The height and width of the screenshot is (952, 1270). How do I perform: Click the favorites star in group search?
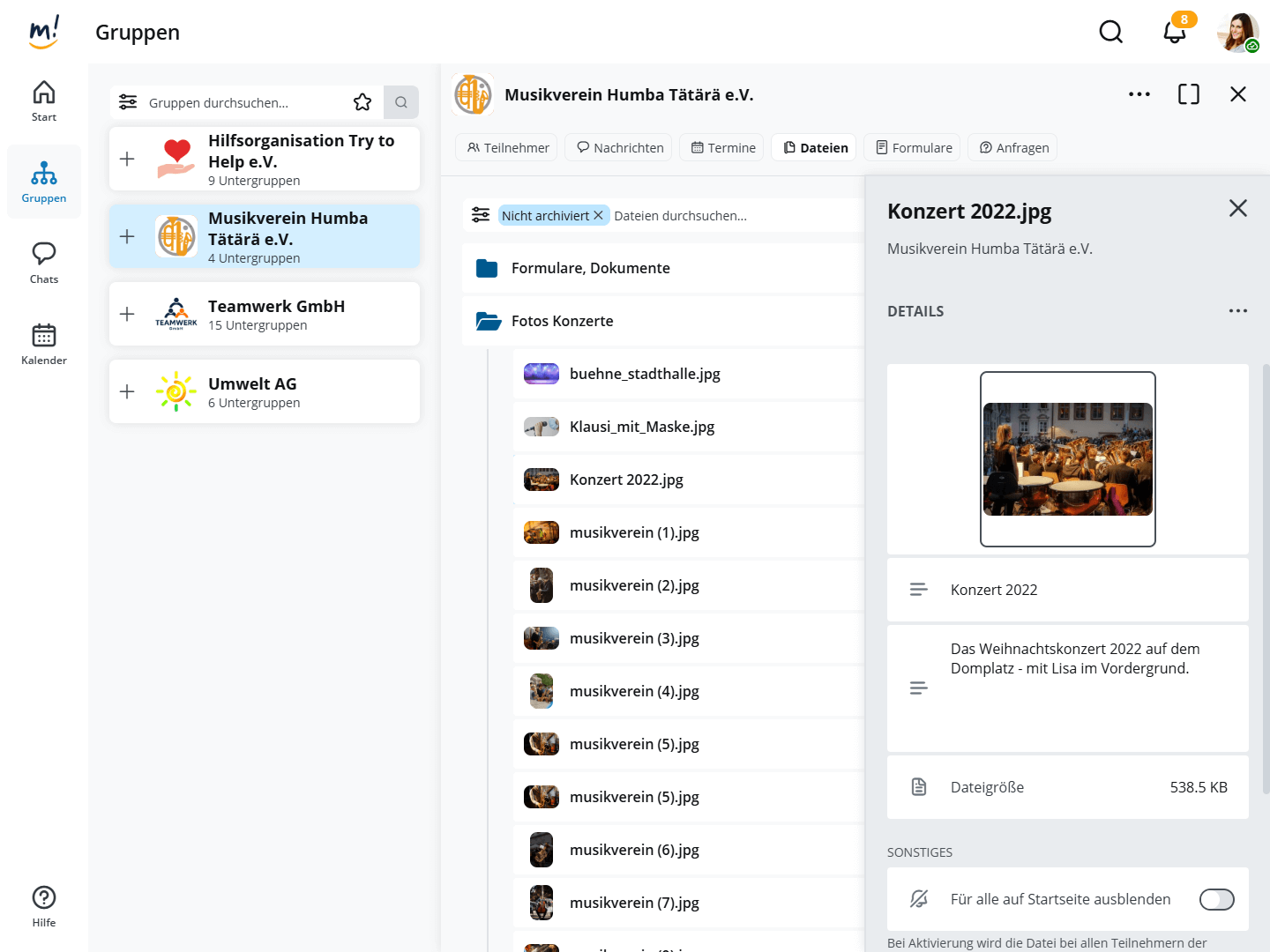362,102
